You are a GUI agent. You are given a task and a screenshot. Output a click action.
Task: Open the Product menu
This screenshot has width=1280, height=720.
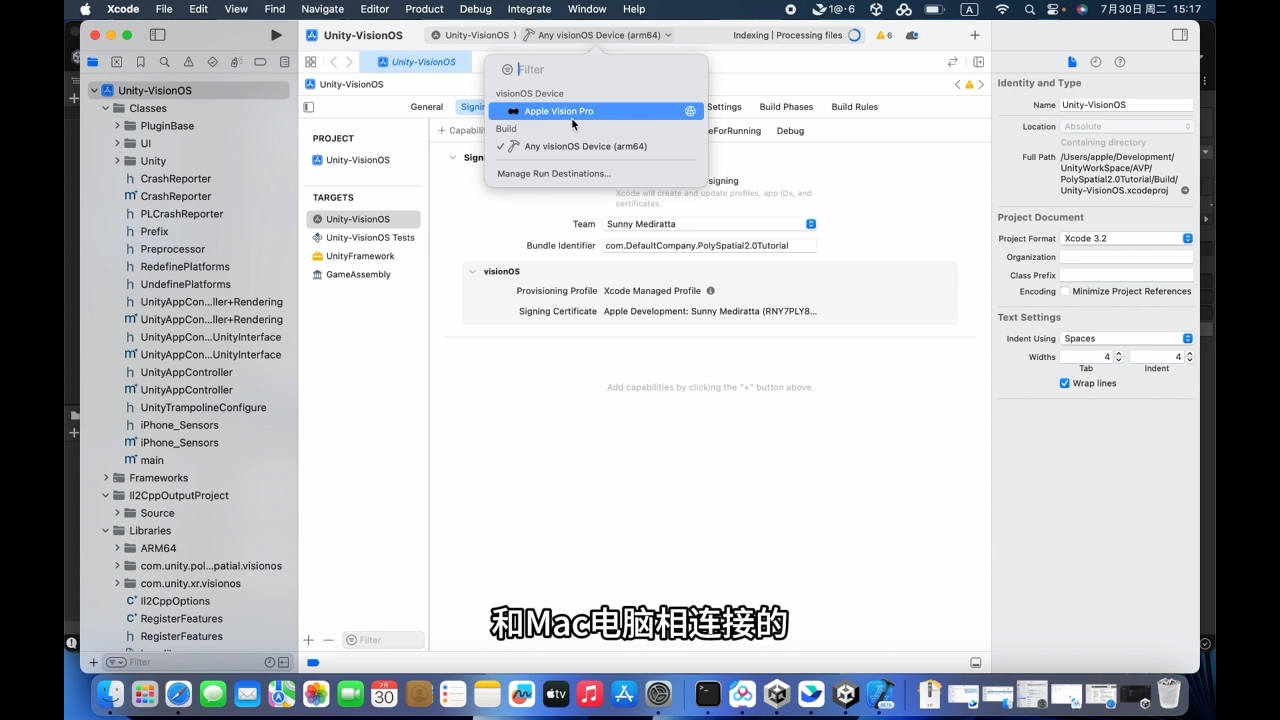click(424, 9)
